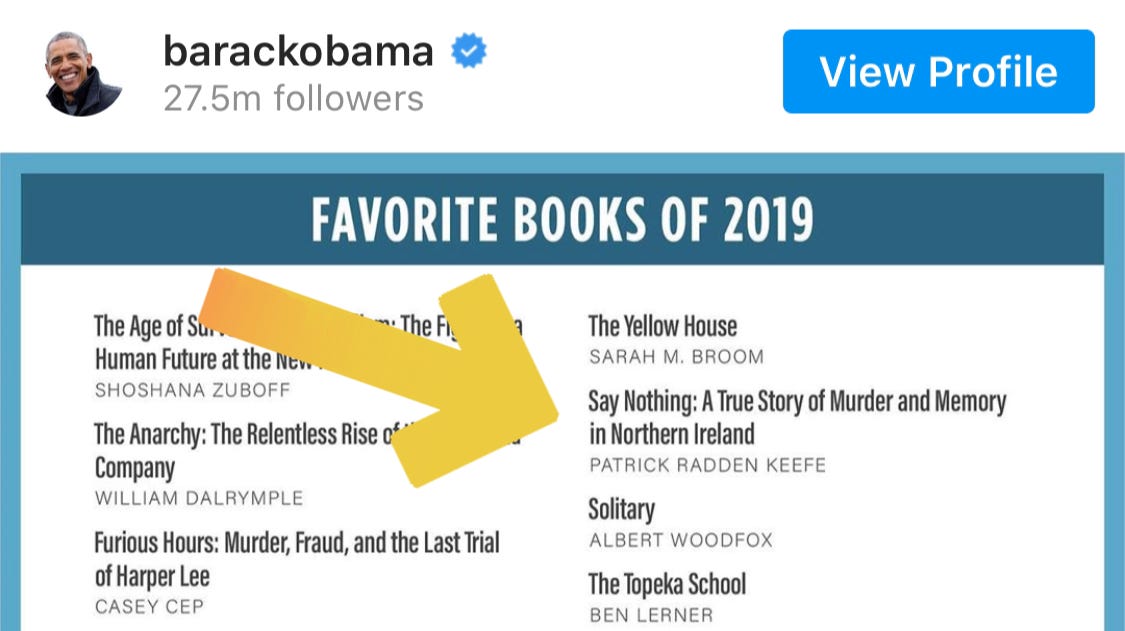Click the View Profile button
Image resolution: width=1125 pixels, height=631 pixels.
[938, 71]
